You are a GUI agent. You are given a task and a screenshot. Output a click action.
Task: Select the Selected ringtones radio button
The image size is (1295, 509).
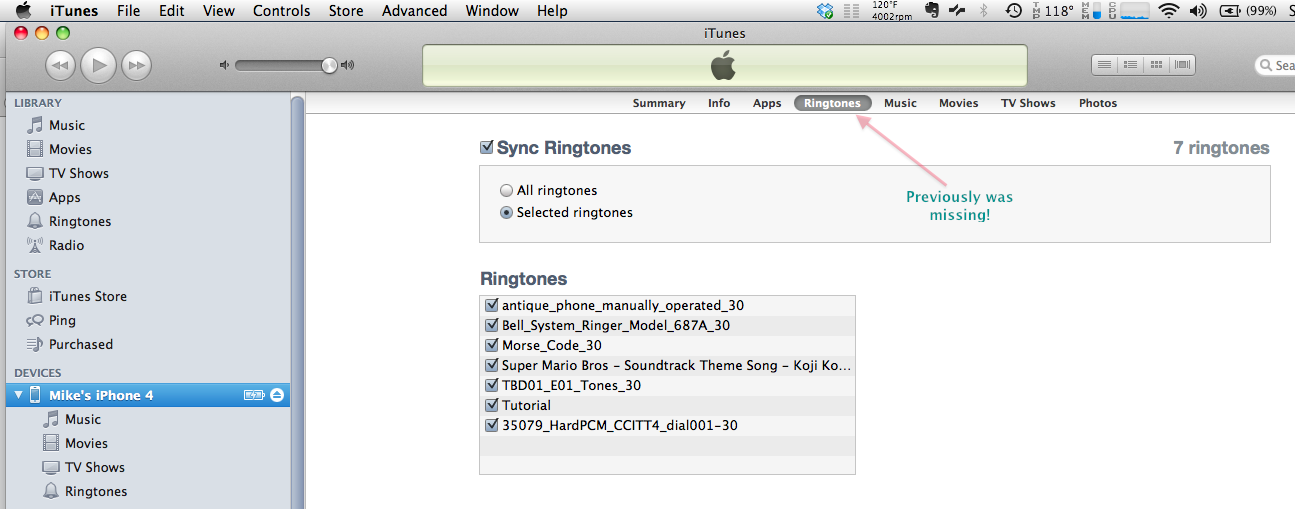[x=506, y=212]
